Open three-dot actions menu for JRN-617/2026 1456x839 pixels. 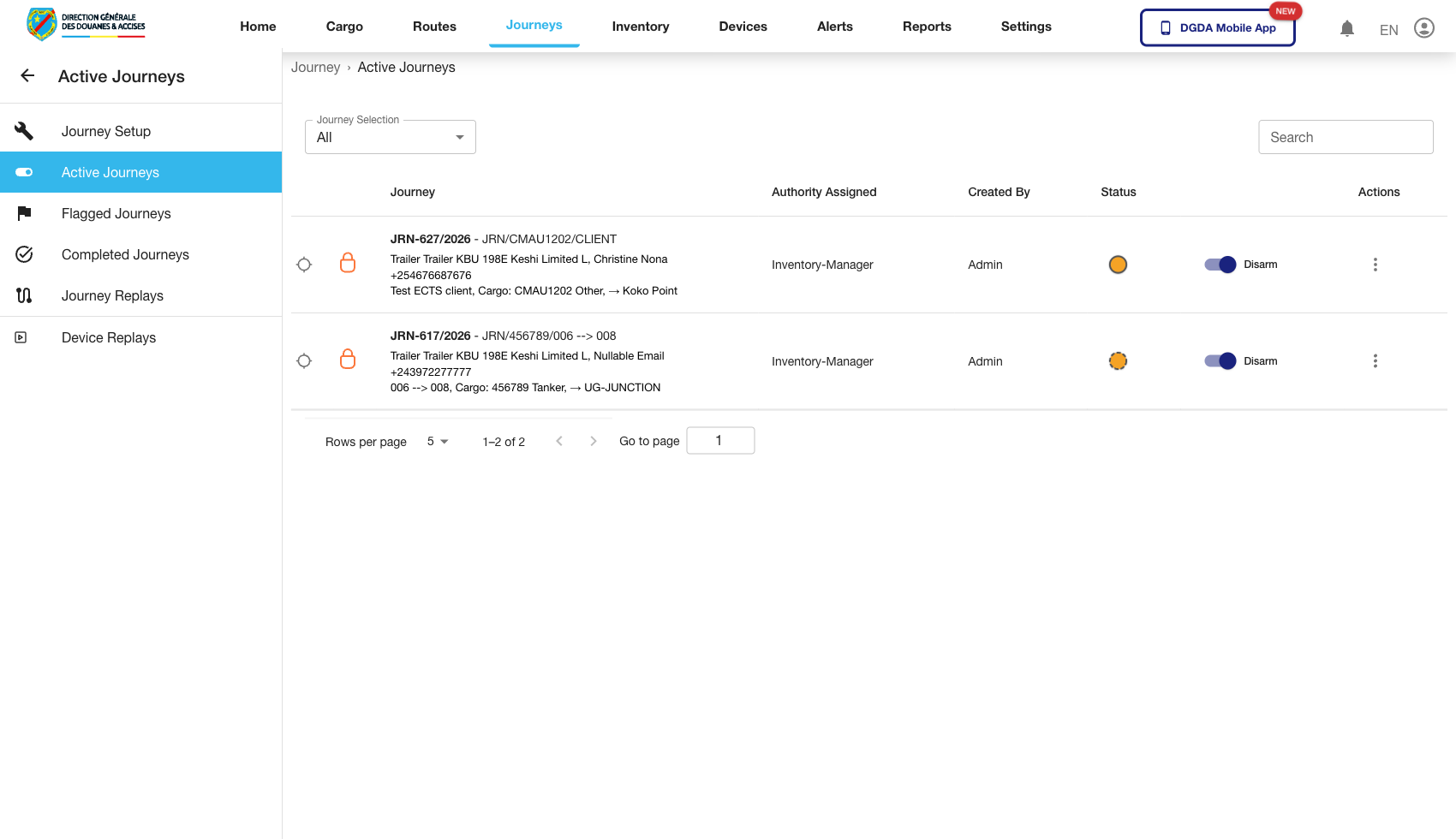[1375, 361]
